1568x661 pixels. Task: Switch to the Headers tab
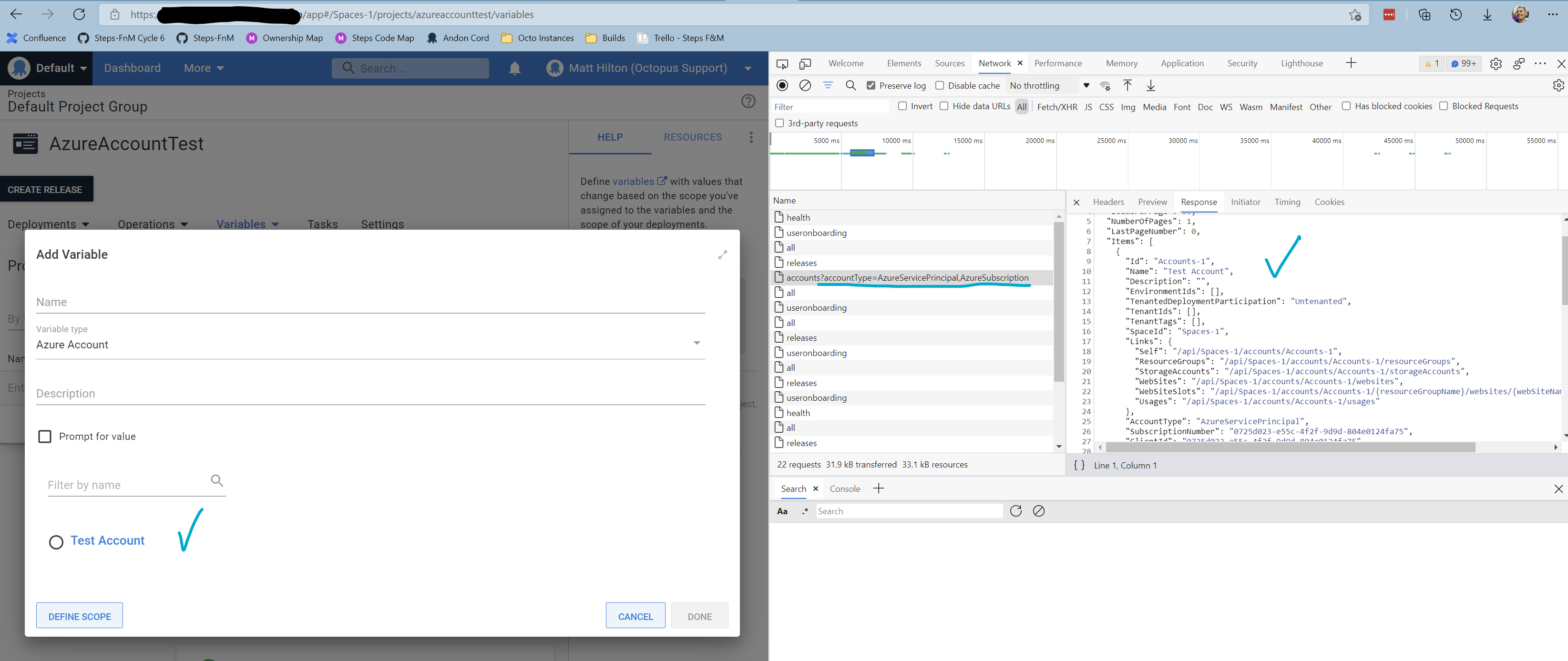point(1108,202)
